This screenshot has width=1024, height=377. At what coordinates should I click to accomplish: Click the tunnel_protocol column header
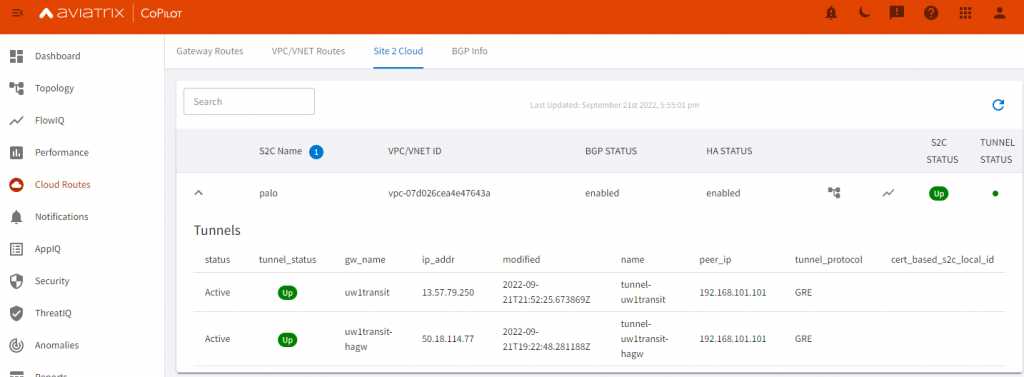point(829,260)
